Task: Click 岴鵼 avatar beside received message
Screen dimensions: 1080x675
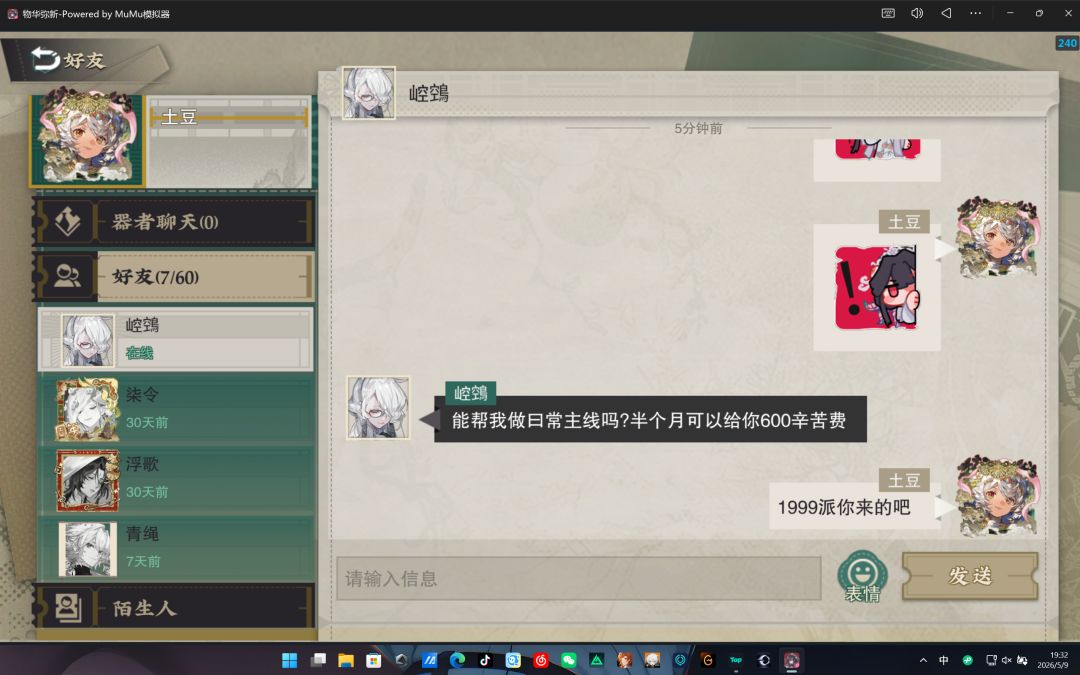Action: pyautogui.click(x=378, y=407)
